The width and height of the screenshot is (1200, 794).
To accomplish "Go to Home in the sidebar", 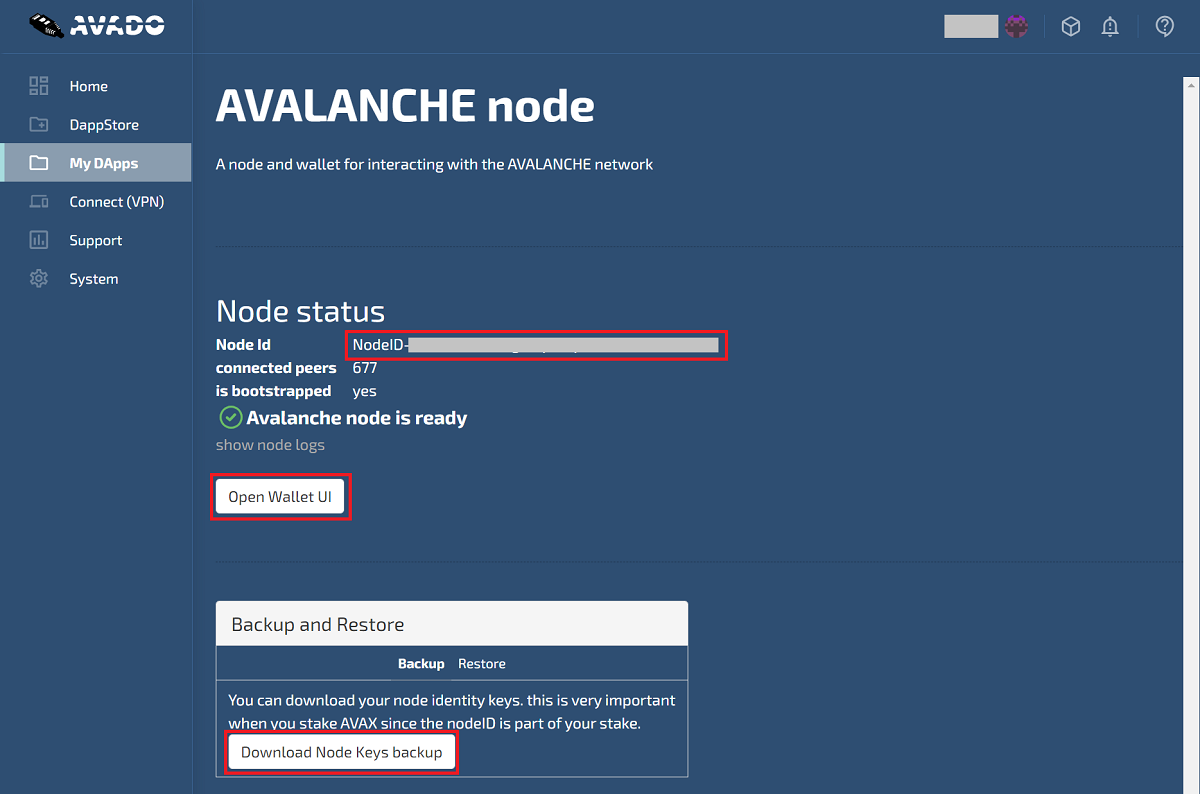I will pyautogui.click(x=88, y=86).
